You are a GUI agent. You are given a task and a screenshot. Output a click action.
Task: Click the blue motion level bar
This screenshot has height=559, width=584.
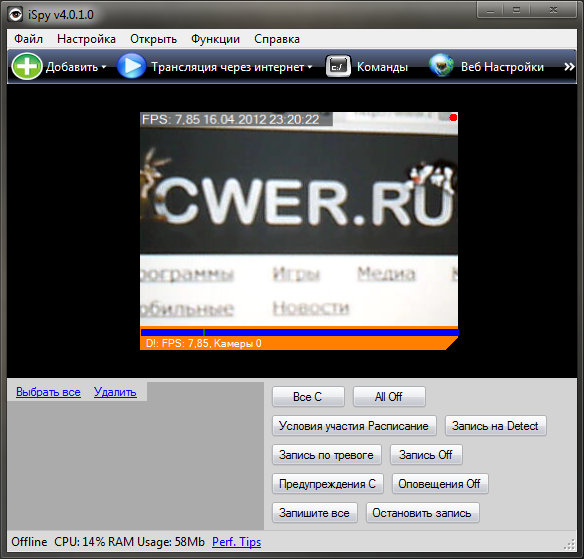(x=299, y=333)
